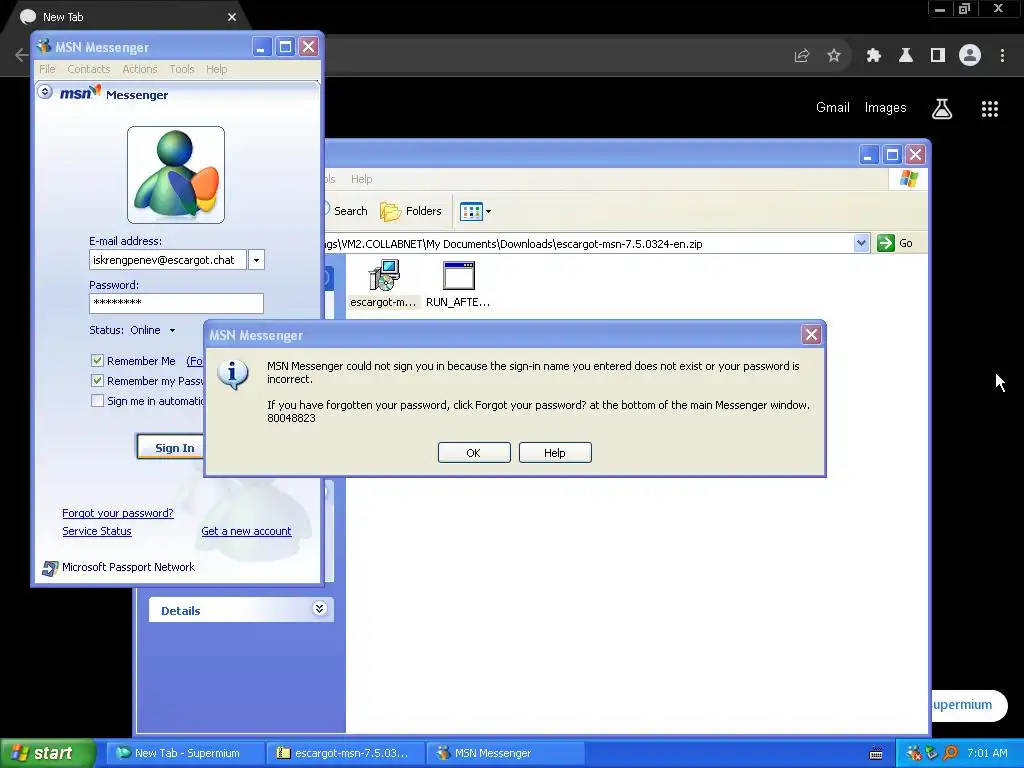Click the Password input field
Image resolution: width=1024 pixels, height=768 pixels.
(x=176, y=303)
